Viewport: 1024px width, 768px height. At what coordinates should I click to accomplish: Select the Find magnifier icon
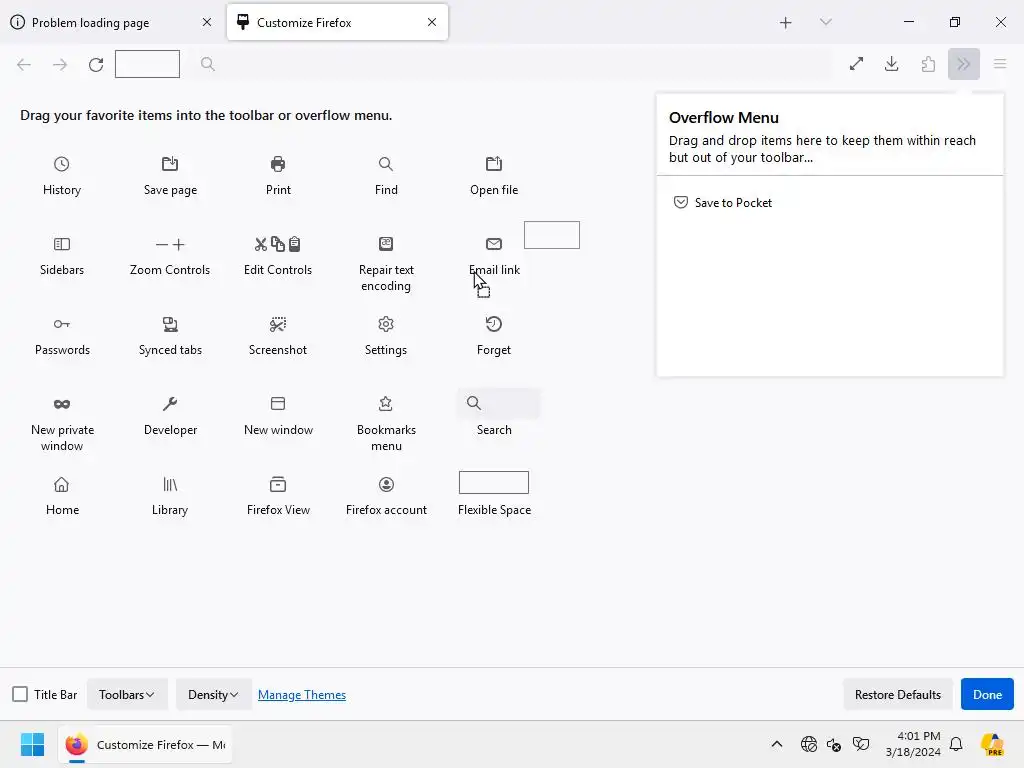tap(386, 164)
